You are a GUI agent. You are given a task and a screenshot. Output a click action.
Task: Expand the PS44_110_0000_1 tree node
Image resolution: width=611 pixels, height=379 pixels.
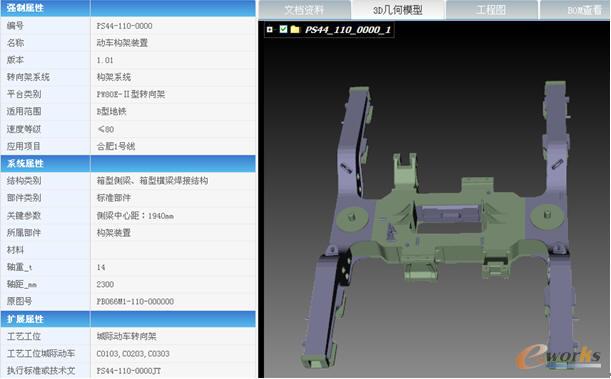270,29
